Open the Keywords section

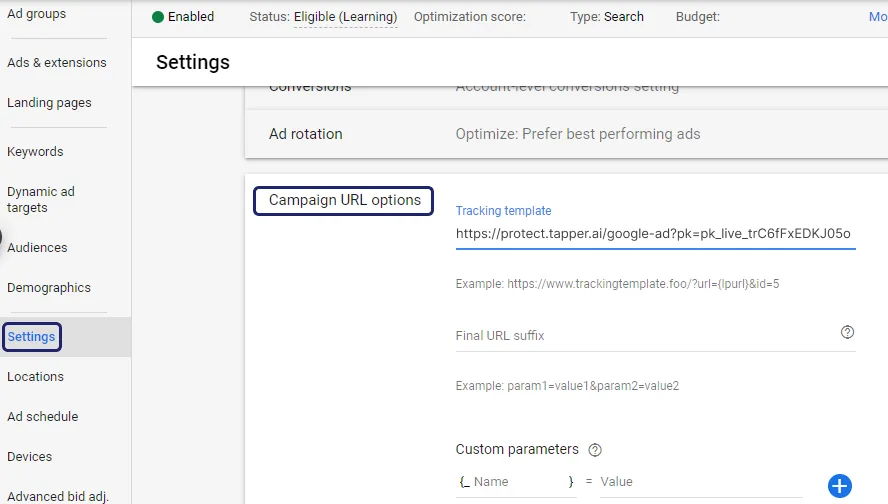[35, 151]
